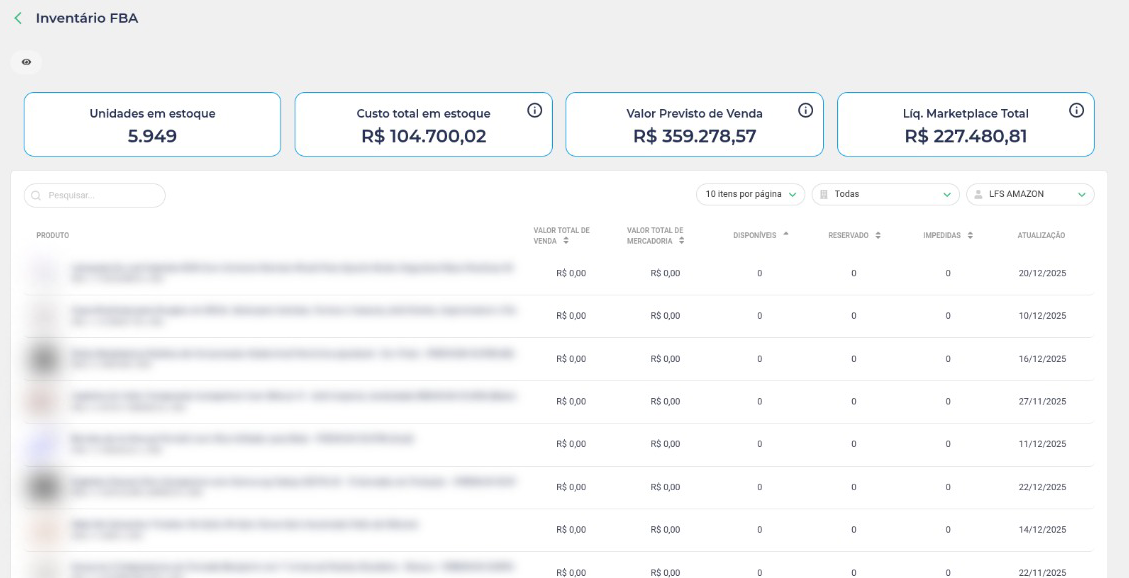This screenshot has height=578, width=1129.
Task: Open the LFS AMAZON account dropdown
Action: click(1030, 195)
